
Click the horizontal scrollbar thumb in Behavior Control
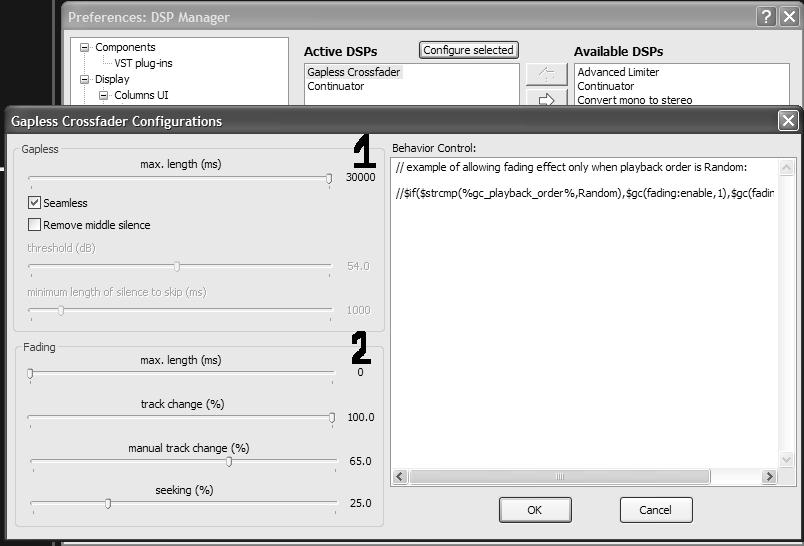560,477
